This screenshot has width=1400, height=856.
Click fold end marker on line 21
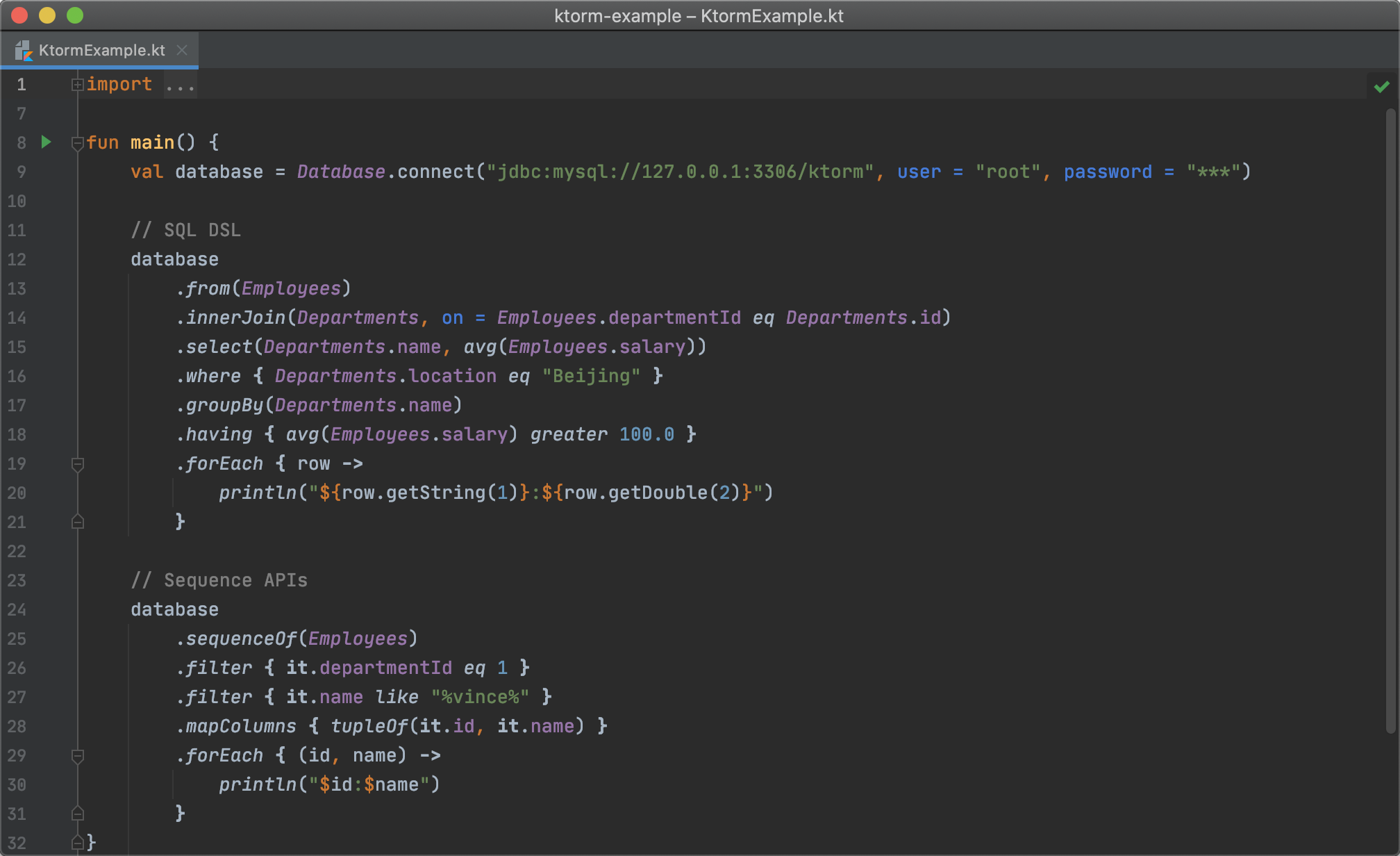coord(77,522)
